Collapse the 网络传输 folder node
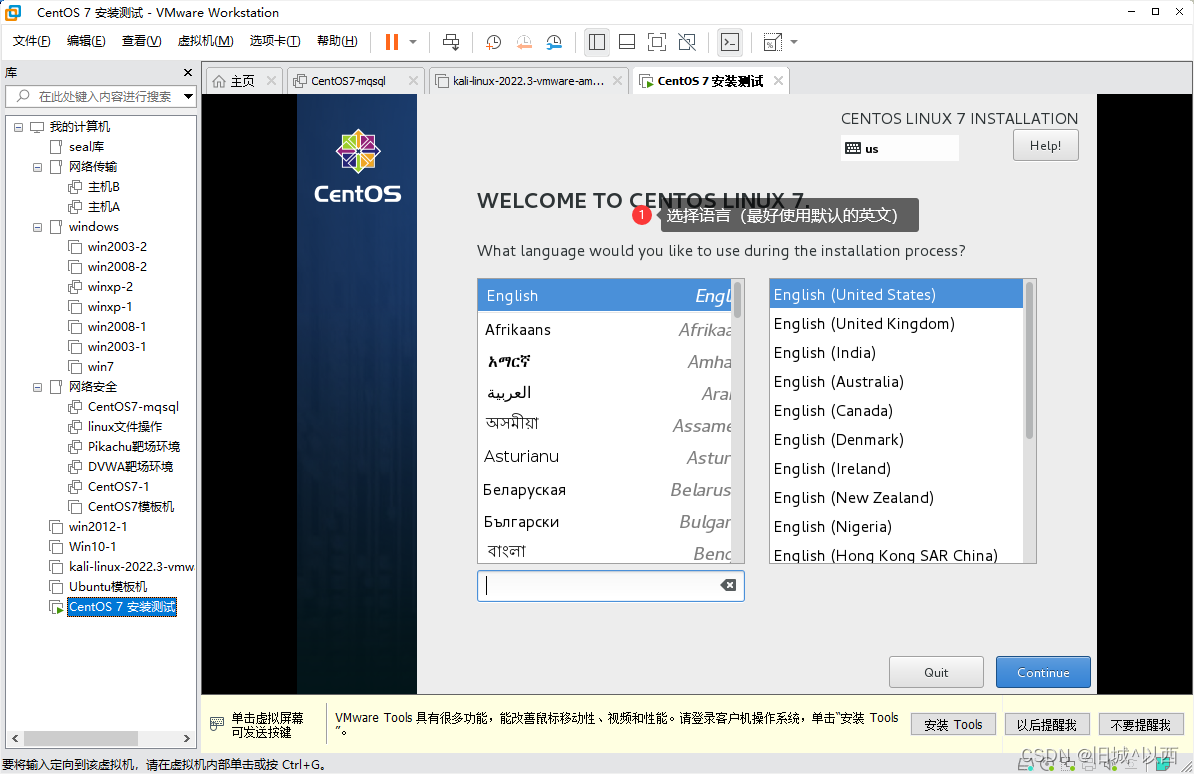 click(x=37, y=167)
